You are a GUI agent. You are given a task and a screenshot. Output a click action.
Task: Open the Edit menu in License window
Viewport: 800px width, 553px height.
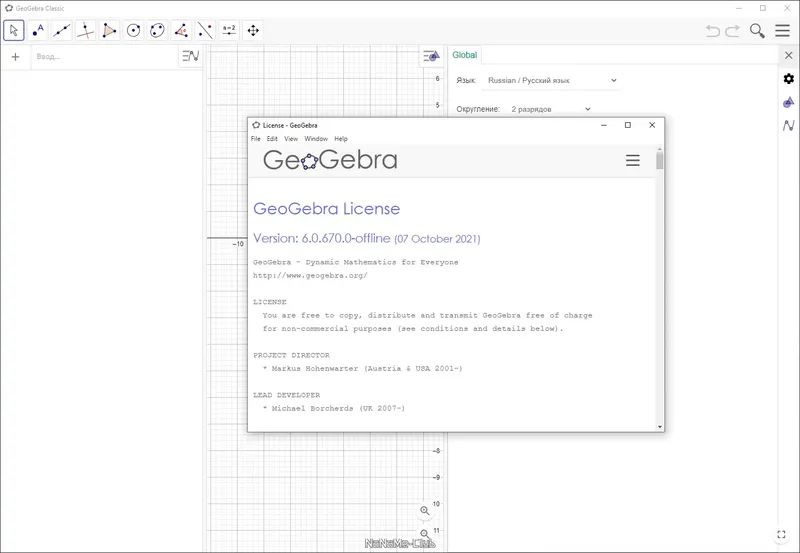tap(272, 139)
